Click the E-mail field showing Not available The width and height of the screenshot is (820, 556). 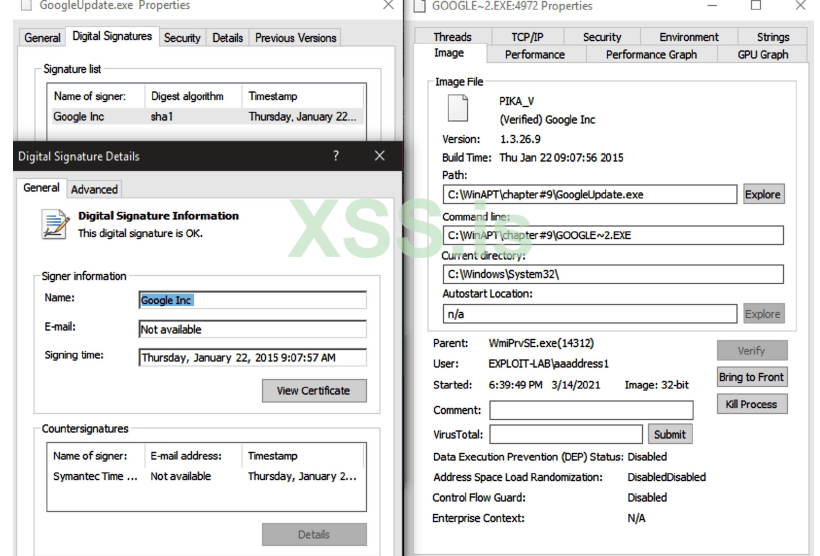coord(253,330)
